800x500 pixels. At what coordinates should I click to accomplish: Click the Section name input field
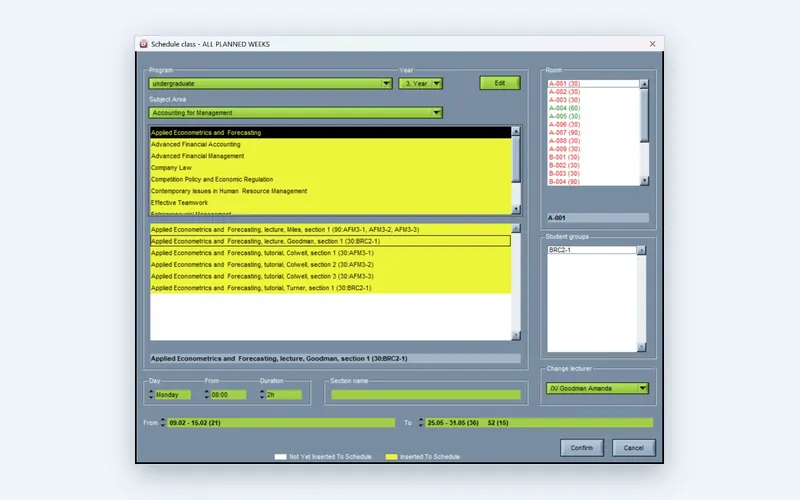point(426,395)
